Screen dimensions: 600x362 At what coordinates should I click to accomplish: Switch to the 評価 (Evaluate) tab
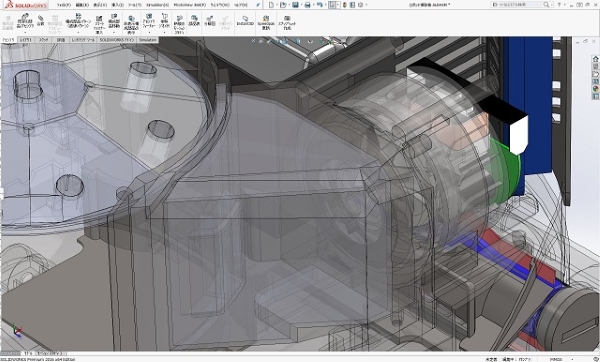pos(60,40)
